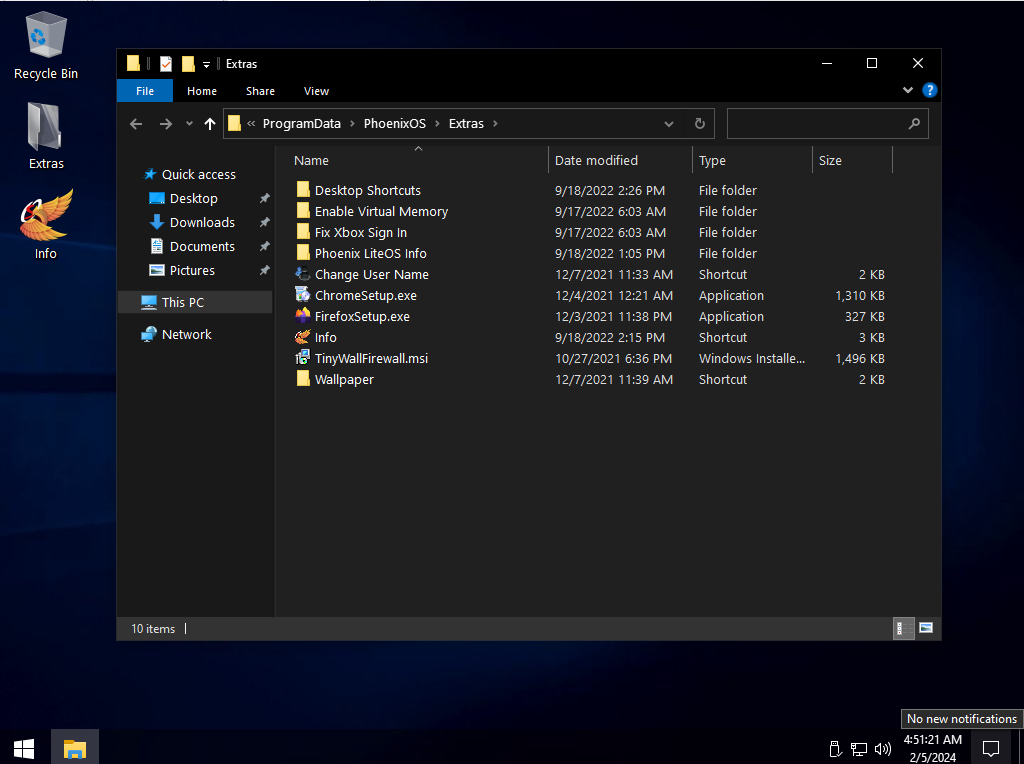Switch to large icons view
Viewport: 1024px width, 764px height.
(x=926, y=628)
